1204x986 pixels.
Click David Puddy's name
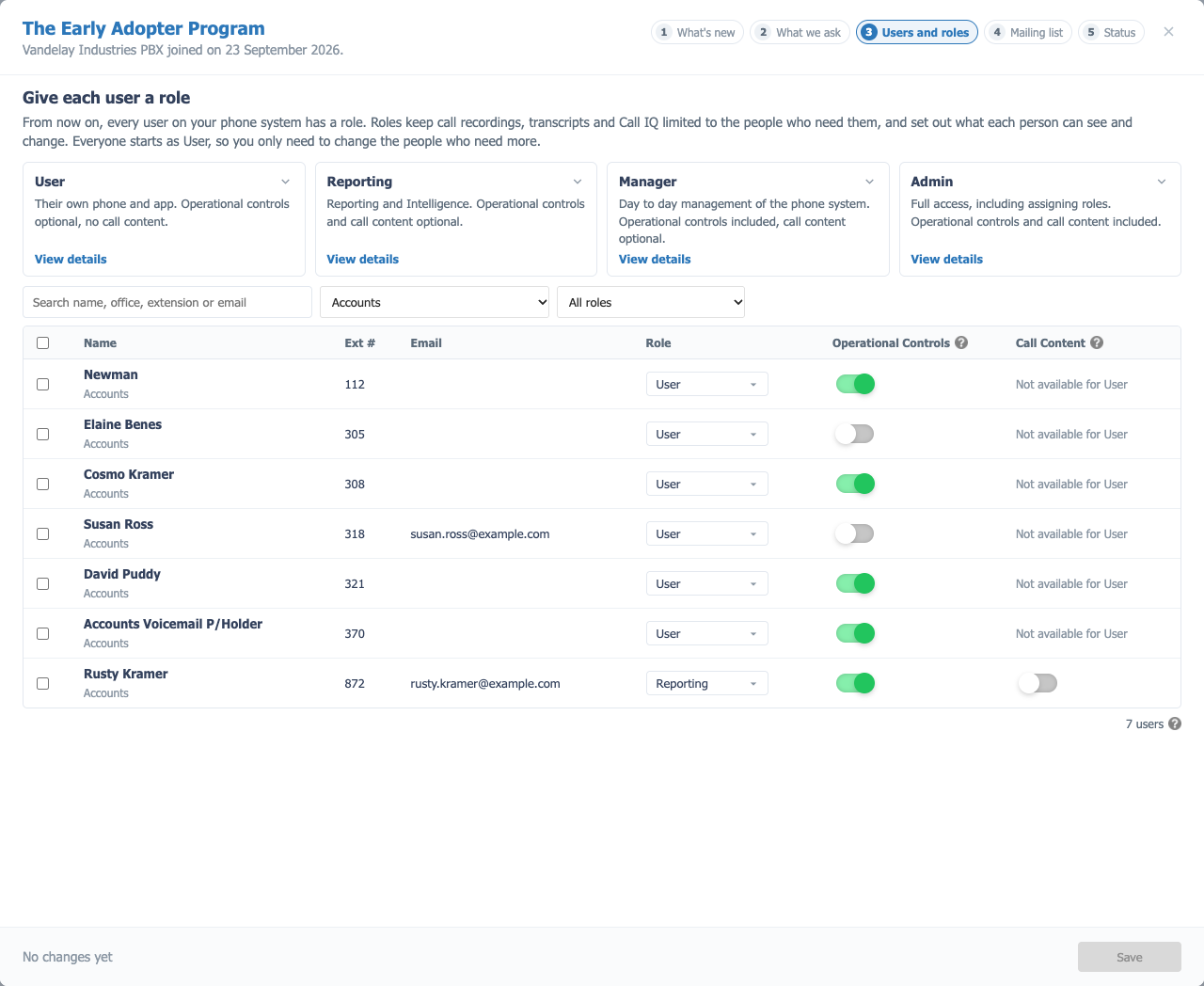[122, 574]
